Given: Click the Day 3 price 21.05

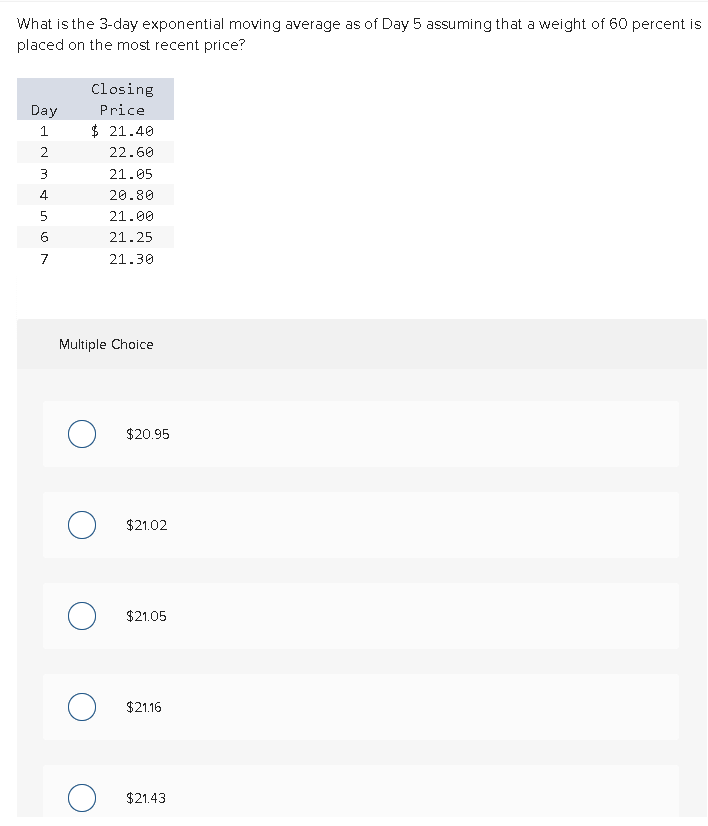Looking at the screenshot, I should point(131,174).
